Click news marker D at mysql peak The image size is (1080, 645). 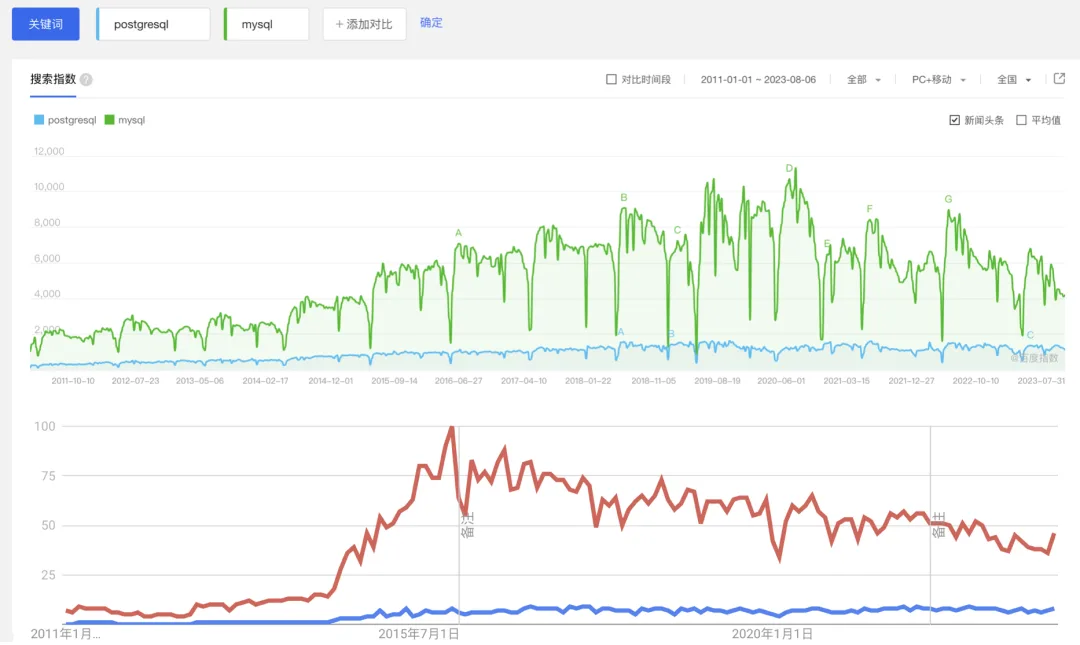789,168
